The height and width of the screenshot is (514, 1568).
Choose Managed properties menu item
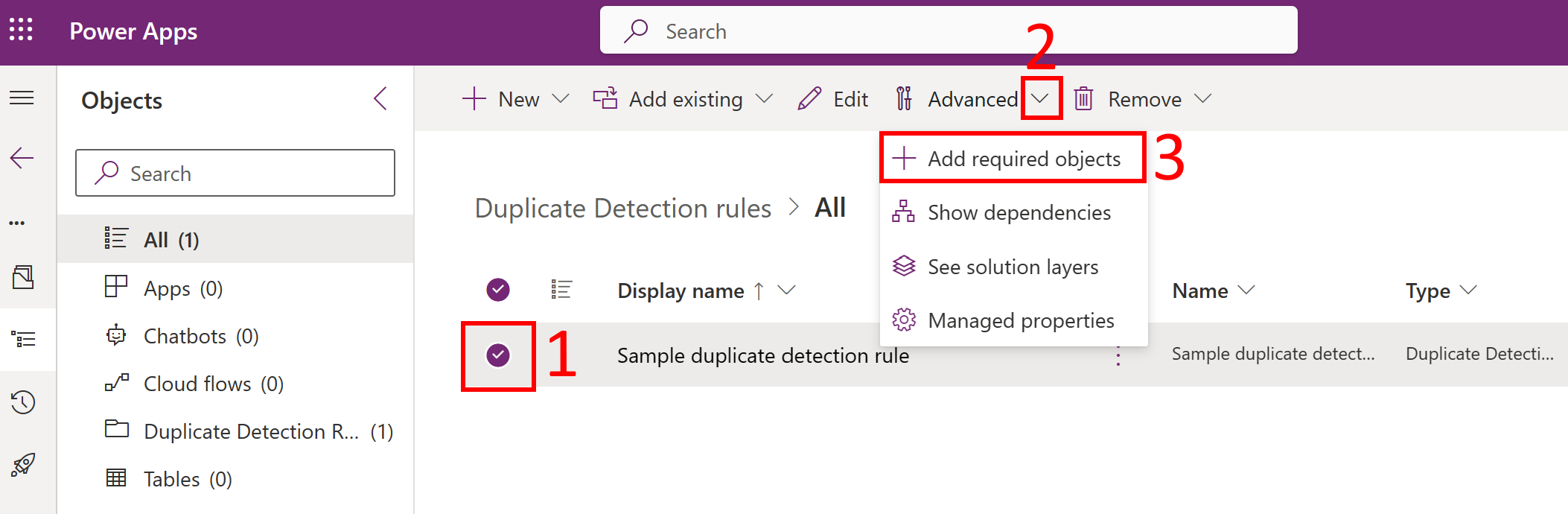tap(1013, 320)
